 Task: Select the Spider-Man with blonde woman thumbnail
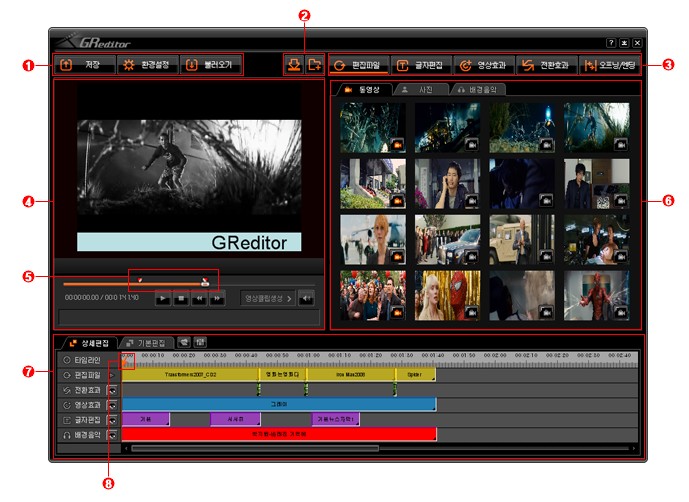point(447,295)
